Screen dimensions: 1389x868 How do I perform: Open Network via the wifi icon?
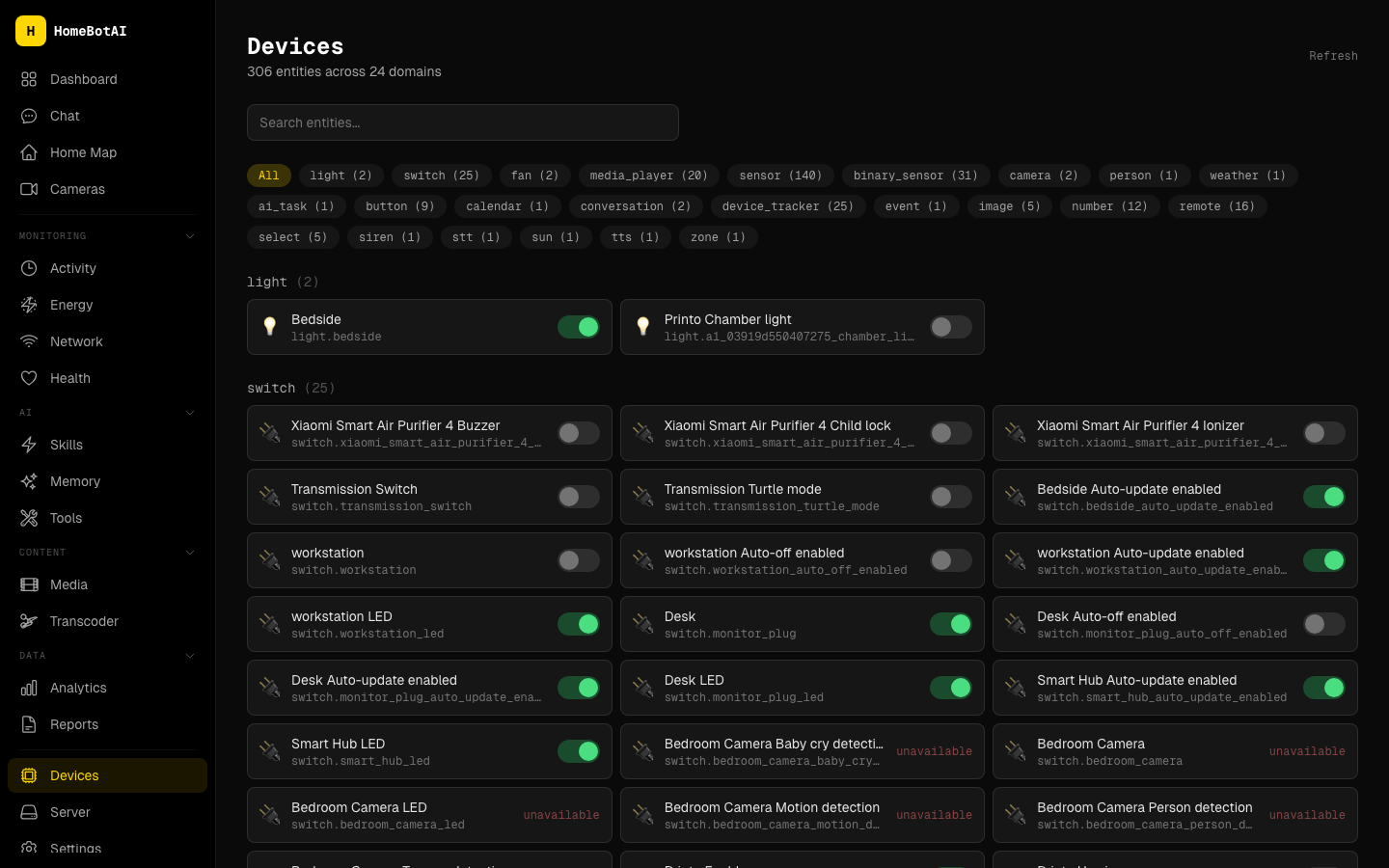(x=29, y=341)
